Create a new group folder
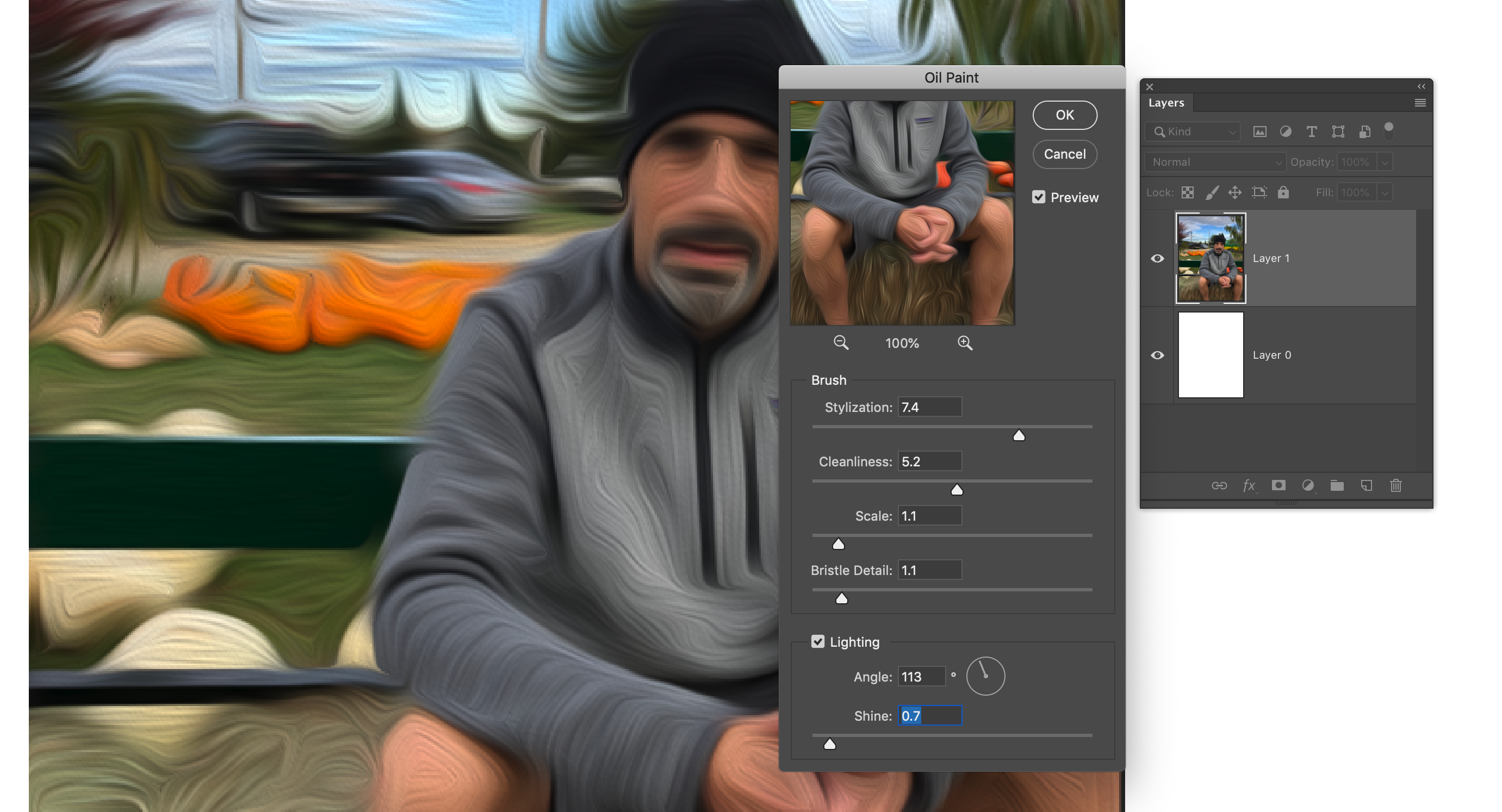Image resolution: width=1502 pixels, height=812 pixels. pyautogui.click(x=1337, y=485)
